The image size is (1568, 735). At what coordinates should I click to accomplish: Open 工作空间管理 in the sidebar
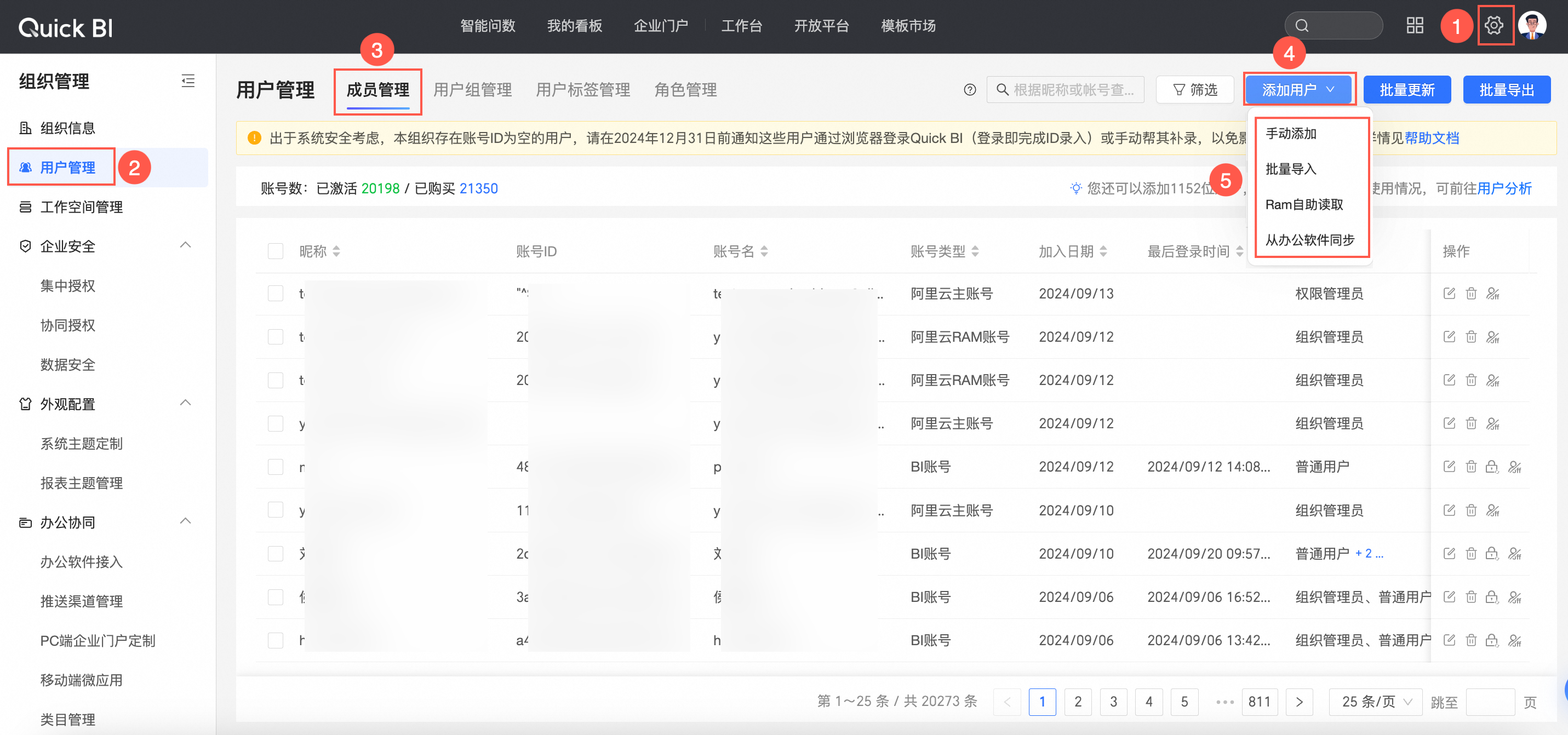point(82,207)
